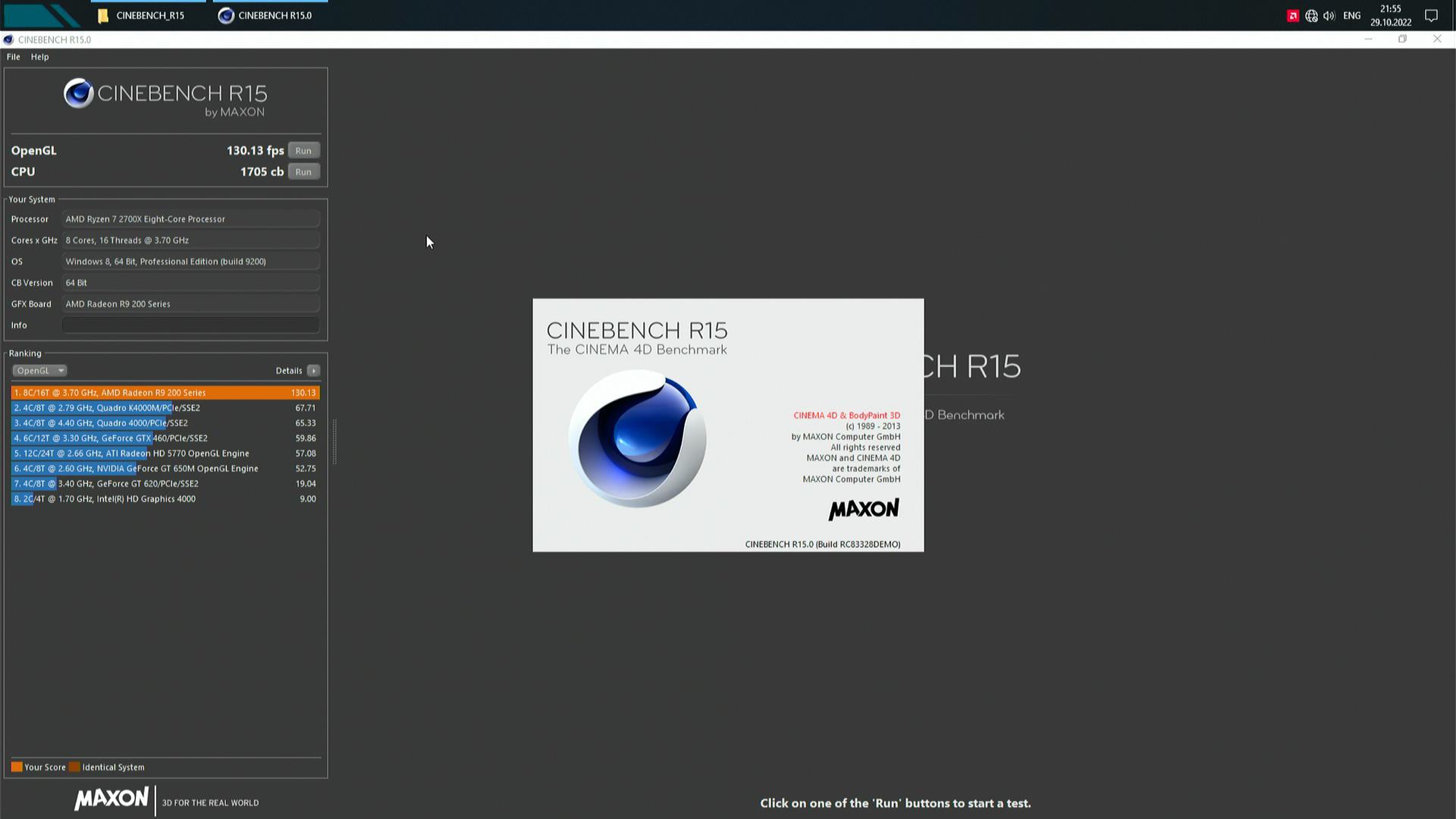Open the File menu

(14, 57)
